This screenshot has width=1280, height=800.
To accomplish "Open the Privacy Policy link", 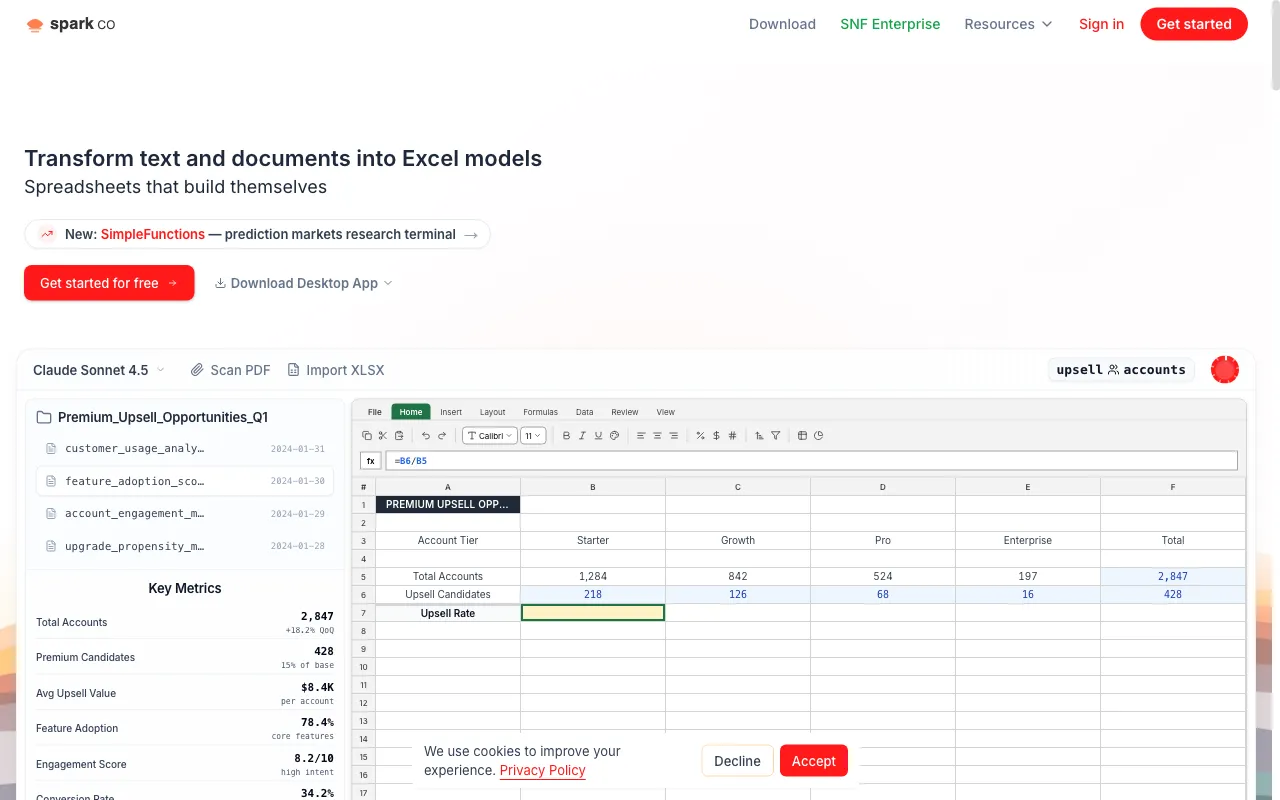I will click(x=542, y=770).
